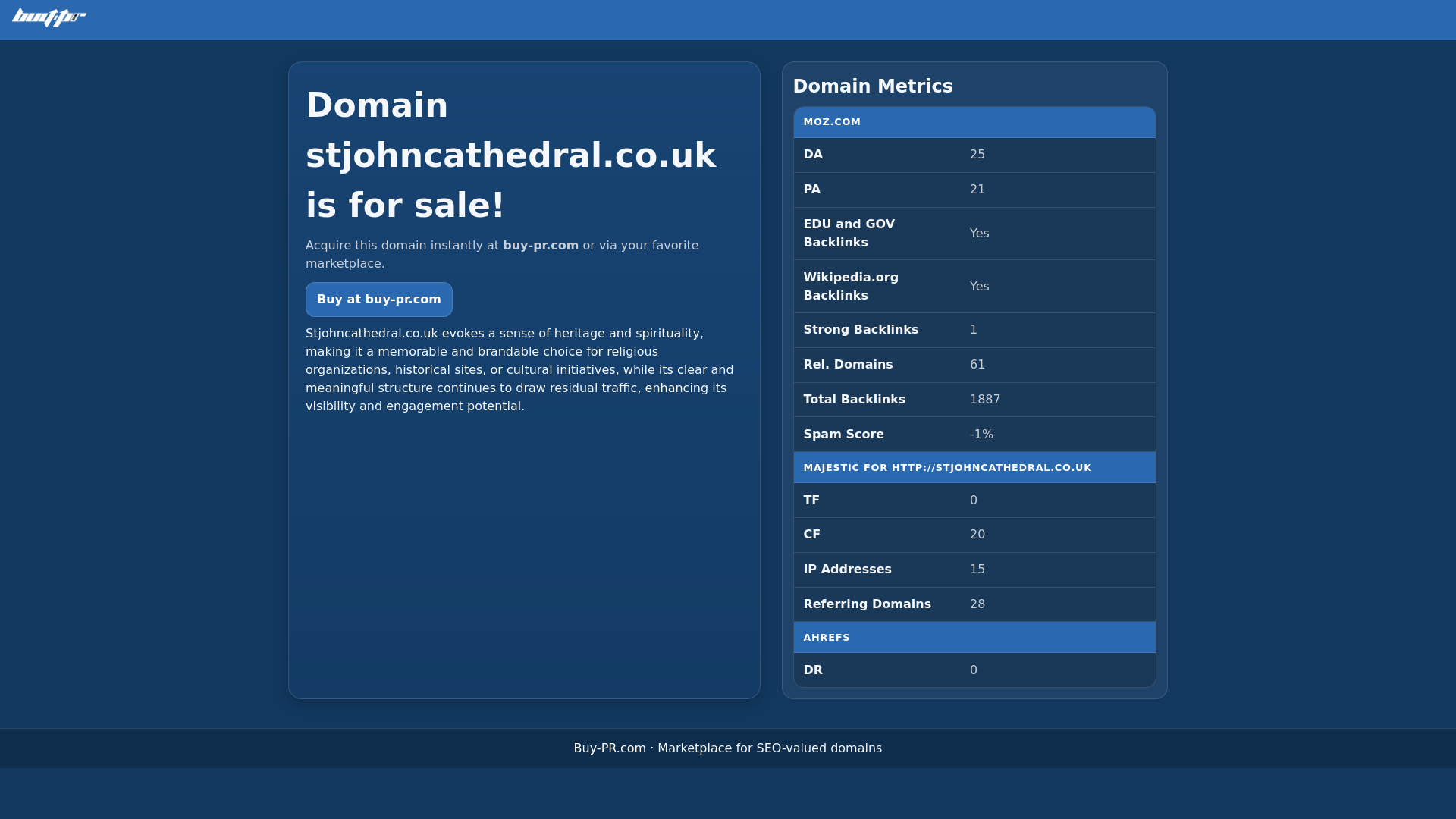
Task: Select the Total Backlinks value 1887
Action: [985, 400]
